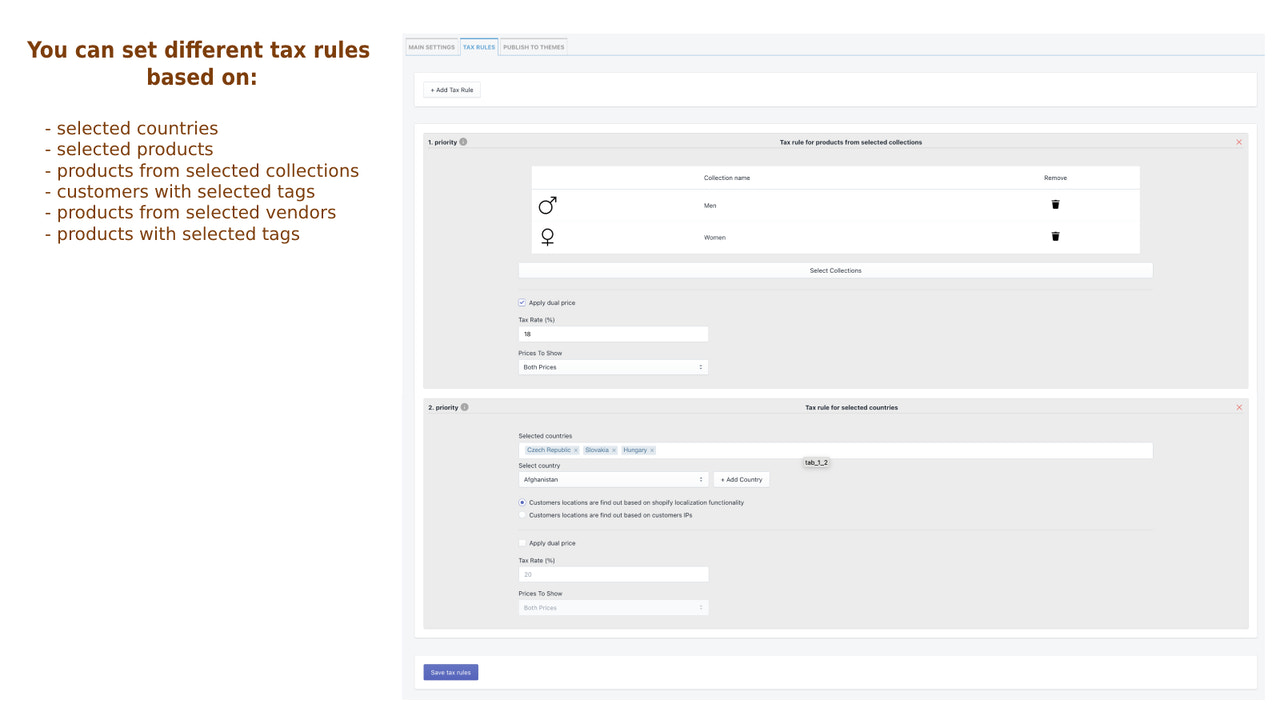Delete the Men collection via trash icon
The image size is (1280, 720).
point(1055,204)
